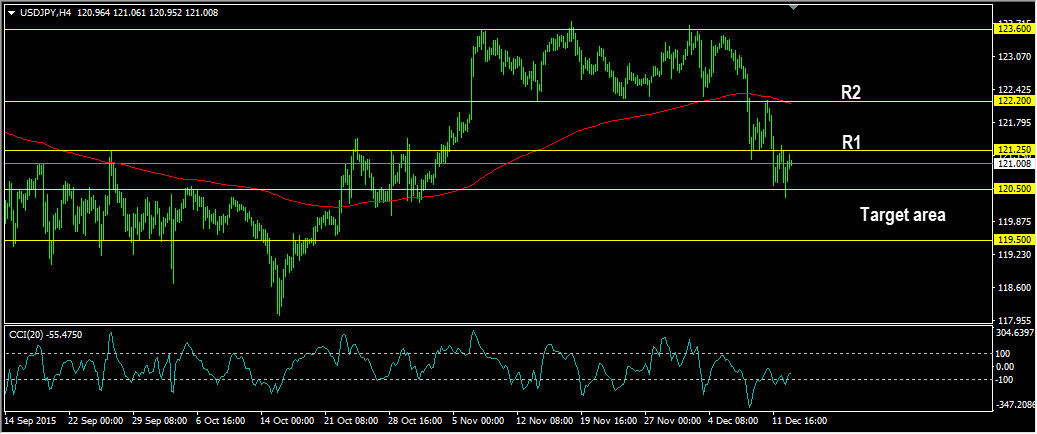1037x434 pixels.
Task: Click the small triangle before USDJPY,H4
Action: 11,13
